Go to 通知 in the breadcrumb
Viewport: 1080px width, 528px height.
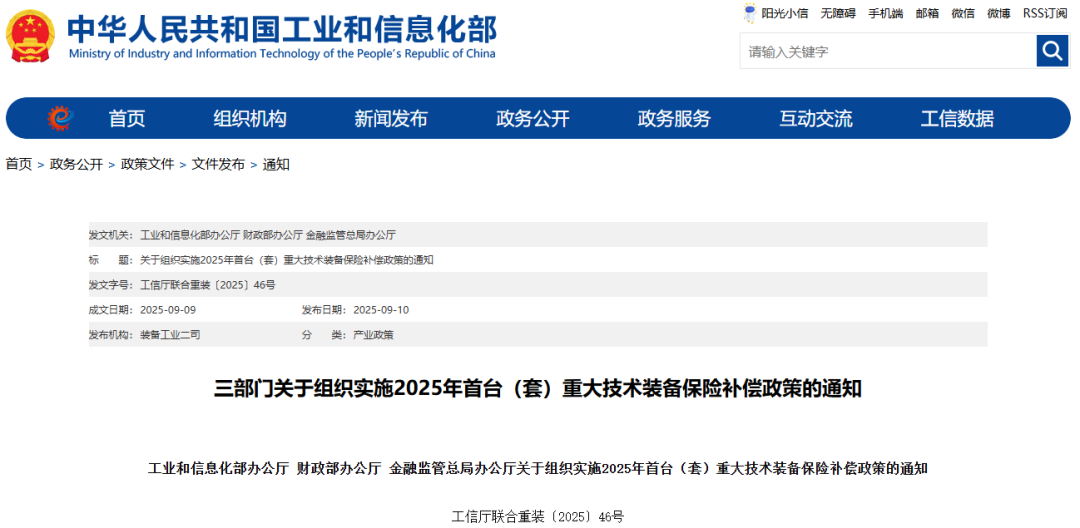click(276, 165)
